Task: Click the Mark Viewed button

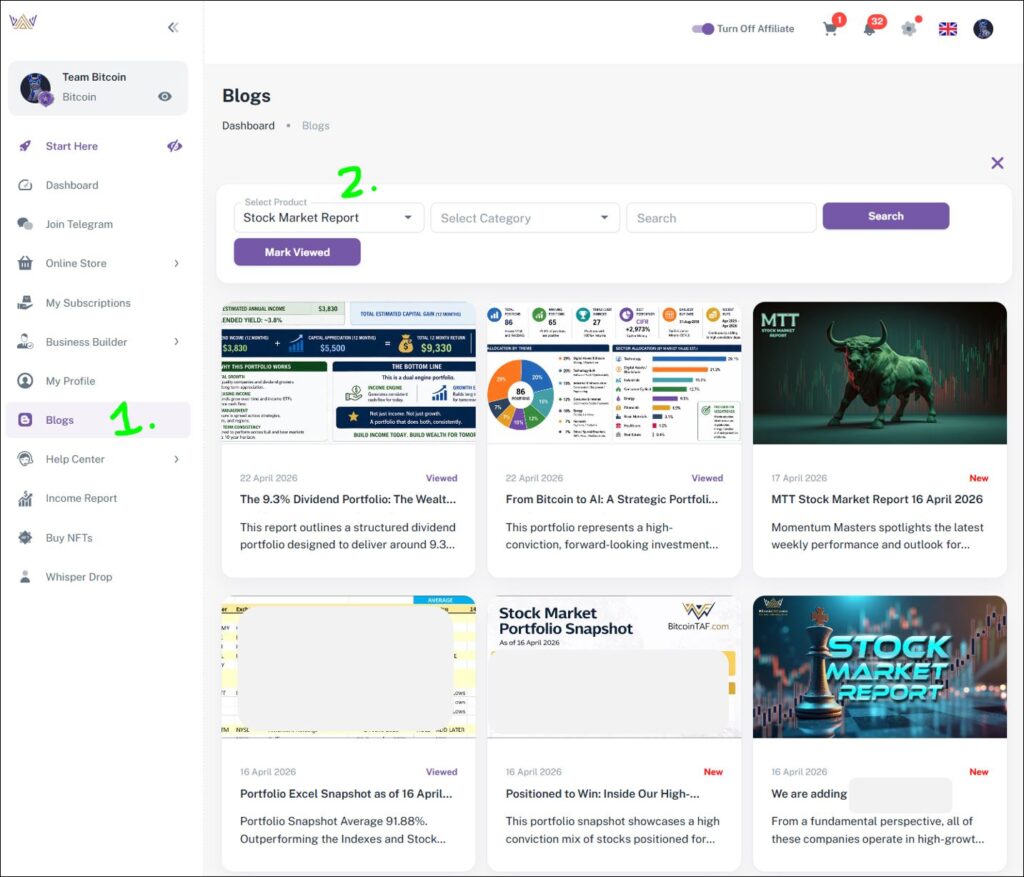Action: tap(297, 252)
